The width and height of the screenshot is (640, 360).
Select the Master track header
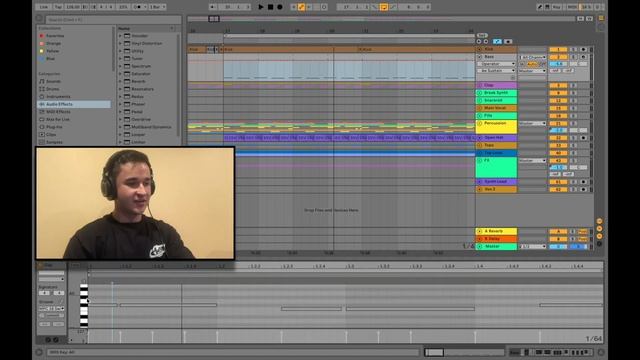[496, 247]
